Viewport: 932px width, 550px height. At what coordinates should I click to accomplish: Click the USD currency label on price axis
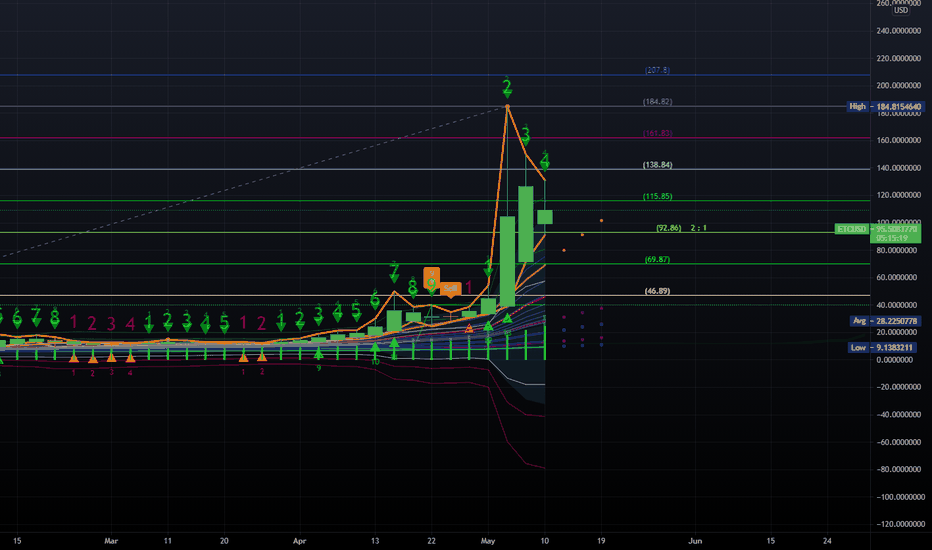(x=901, y=10)
